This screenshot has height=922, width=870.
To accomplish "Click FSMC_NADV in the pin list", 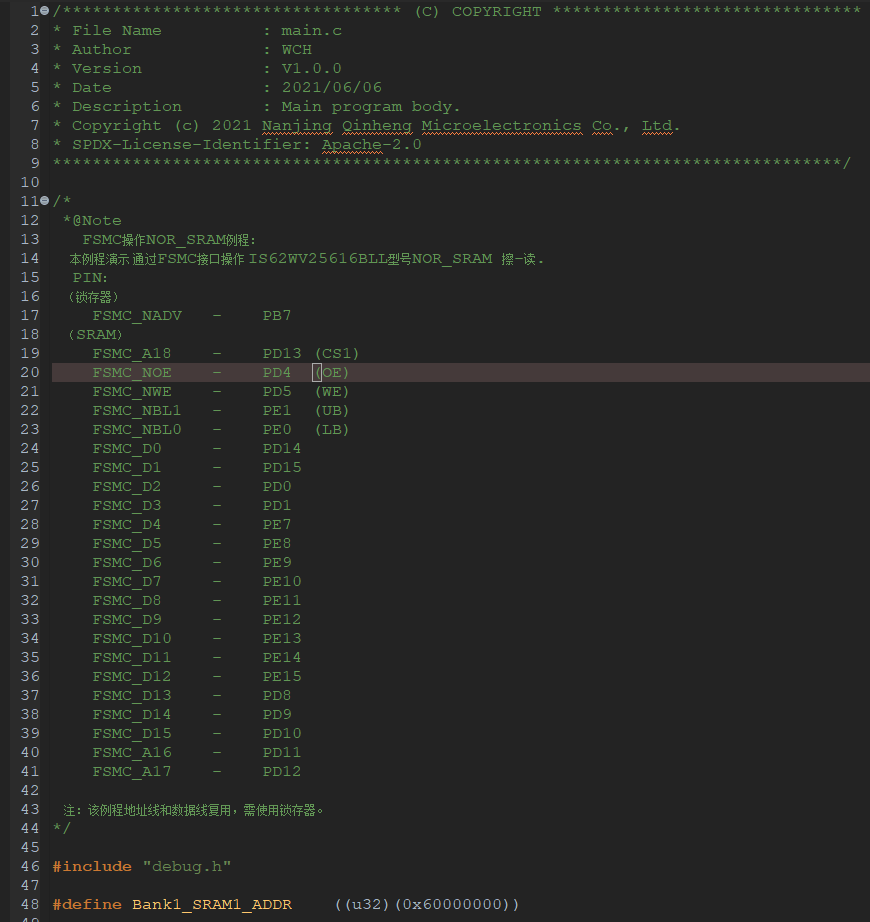I will click(x=137, y=315).
